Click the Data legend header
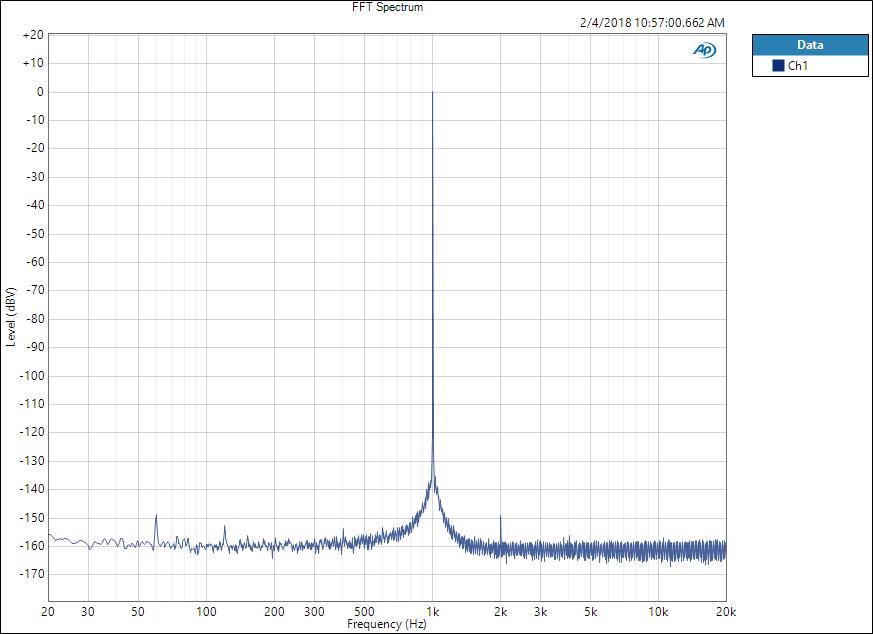Viewport: 873px width, 634px height. (x=810, y=45)
